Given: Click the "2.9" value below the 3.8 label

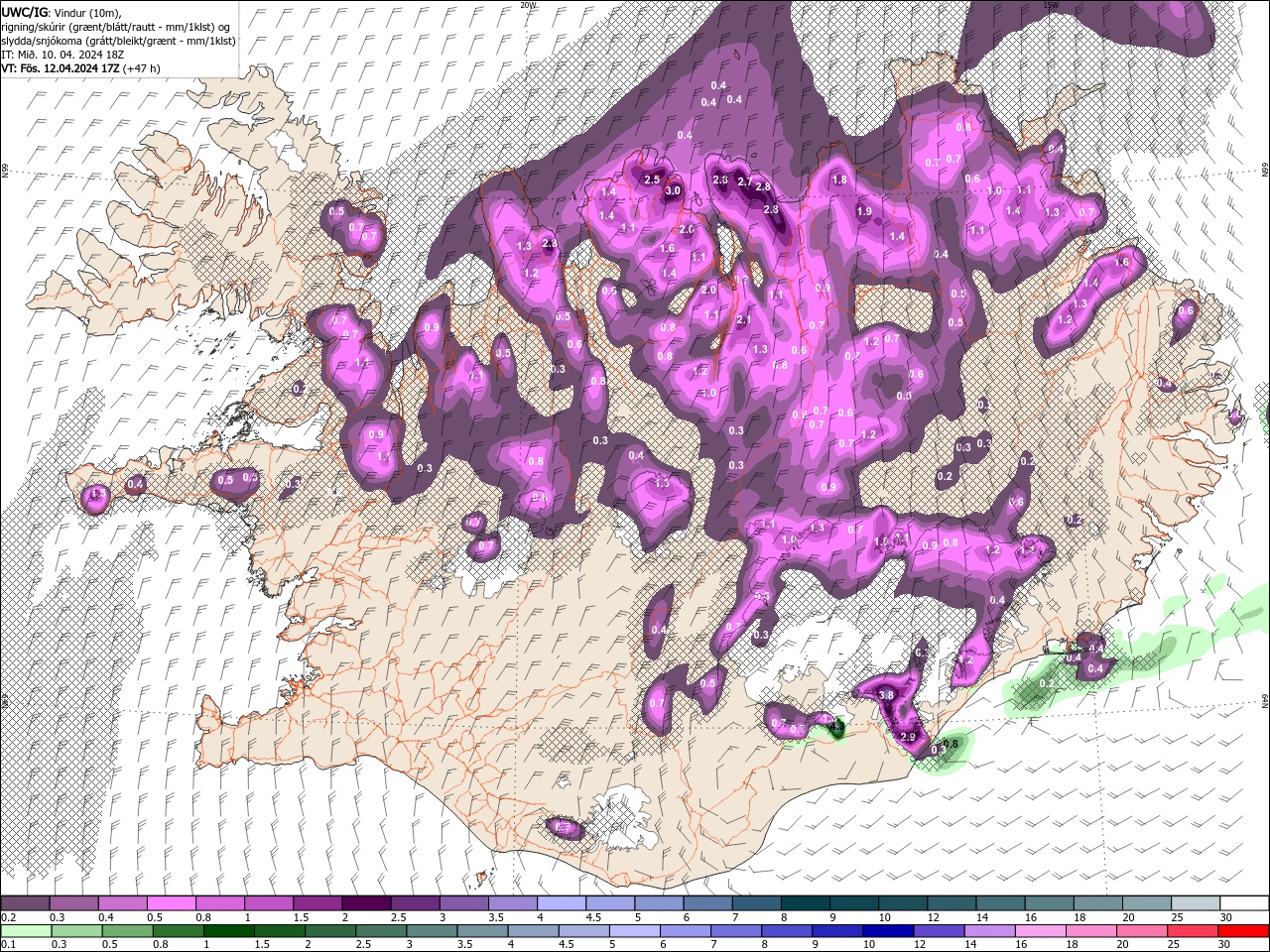Looking at the screenshot, I should [x=907, y=737].
